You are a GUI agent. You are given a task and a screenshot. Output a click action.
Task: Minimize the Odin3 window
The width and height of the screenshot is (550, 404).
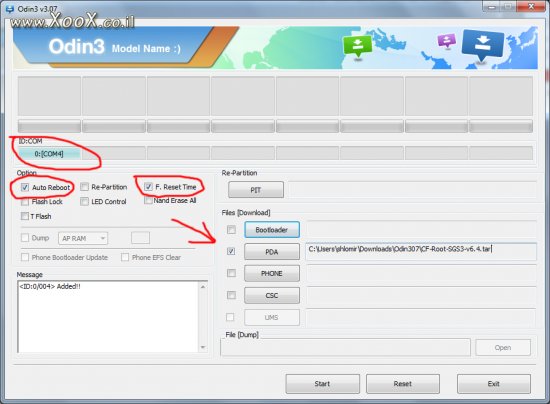pyautogui.click(x=491, y=6)
